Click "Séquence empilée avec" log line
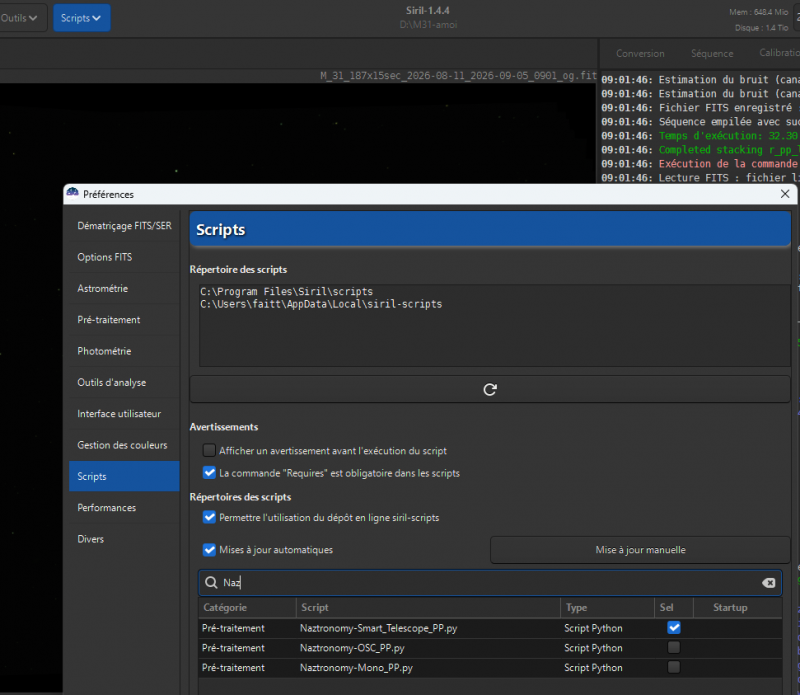The image size is (800, 695). click(x=699, y=121)
